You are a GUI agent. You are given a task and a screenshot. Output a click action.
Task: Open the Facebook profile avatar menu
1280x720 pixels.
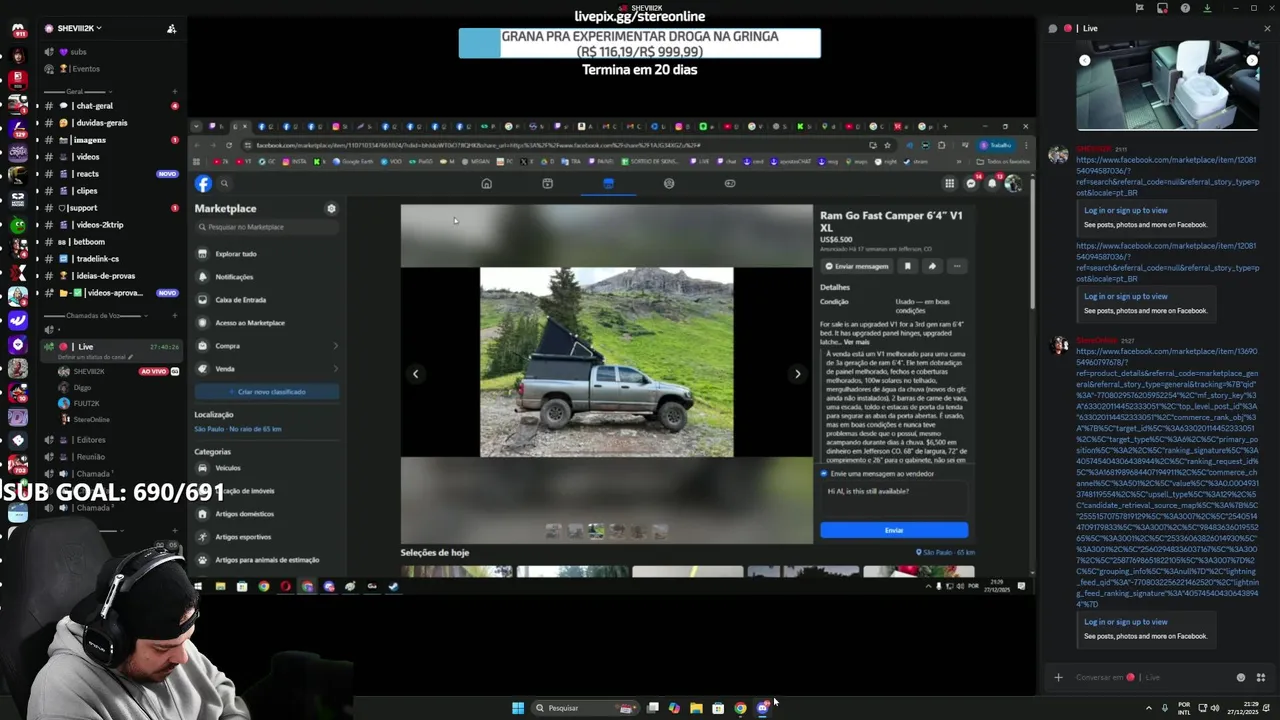(1013, 183)
